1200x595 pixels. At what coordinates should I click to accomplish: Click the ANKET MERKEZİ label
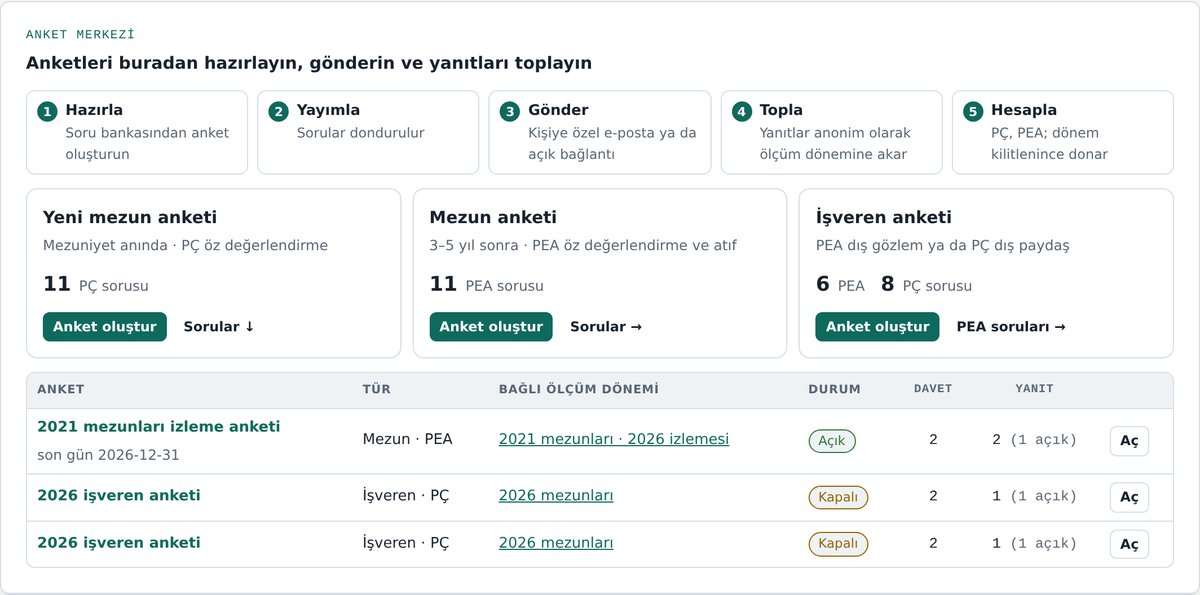click(80, 34)
